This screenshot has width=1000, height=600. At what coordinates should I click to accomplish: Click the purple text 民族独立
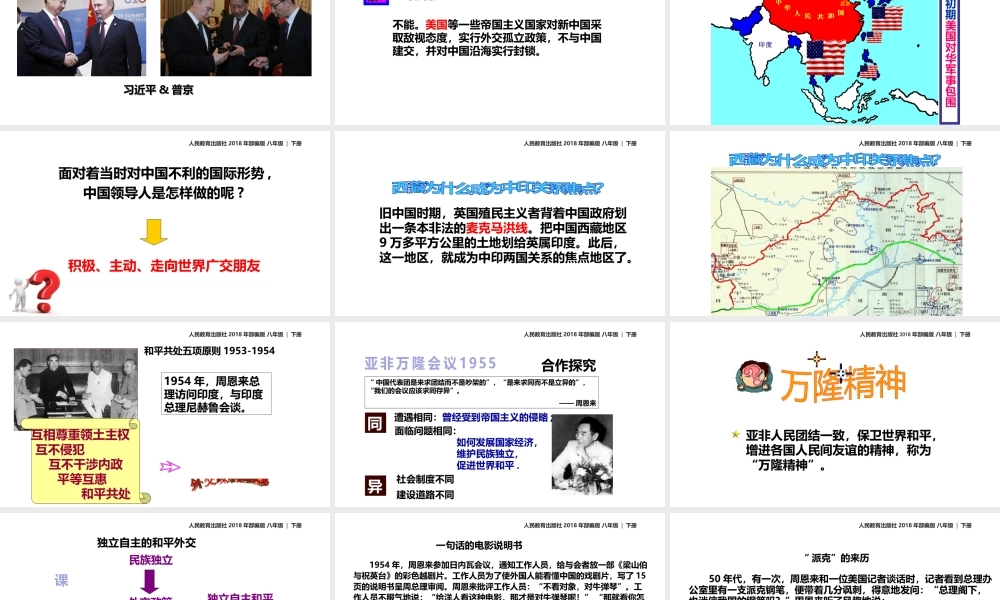(151, 560)
